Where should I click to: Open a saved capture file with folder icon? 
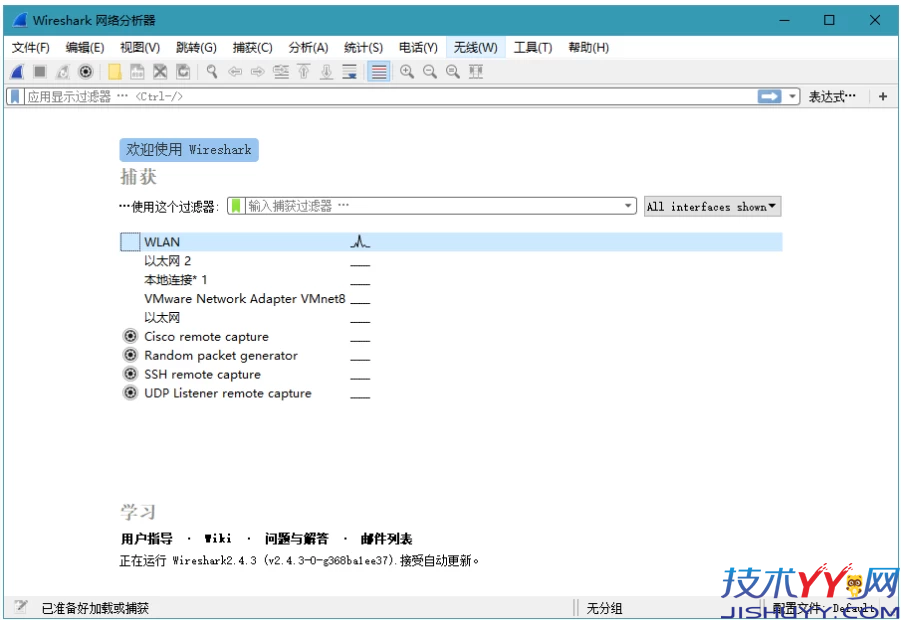pos(115,71)
